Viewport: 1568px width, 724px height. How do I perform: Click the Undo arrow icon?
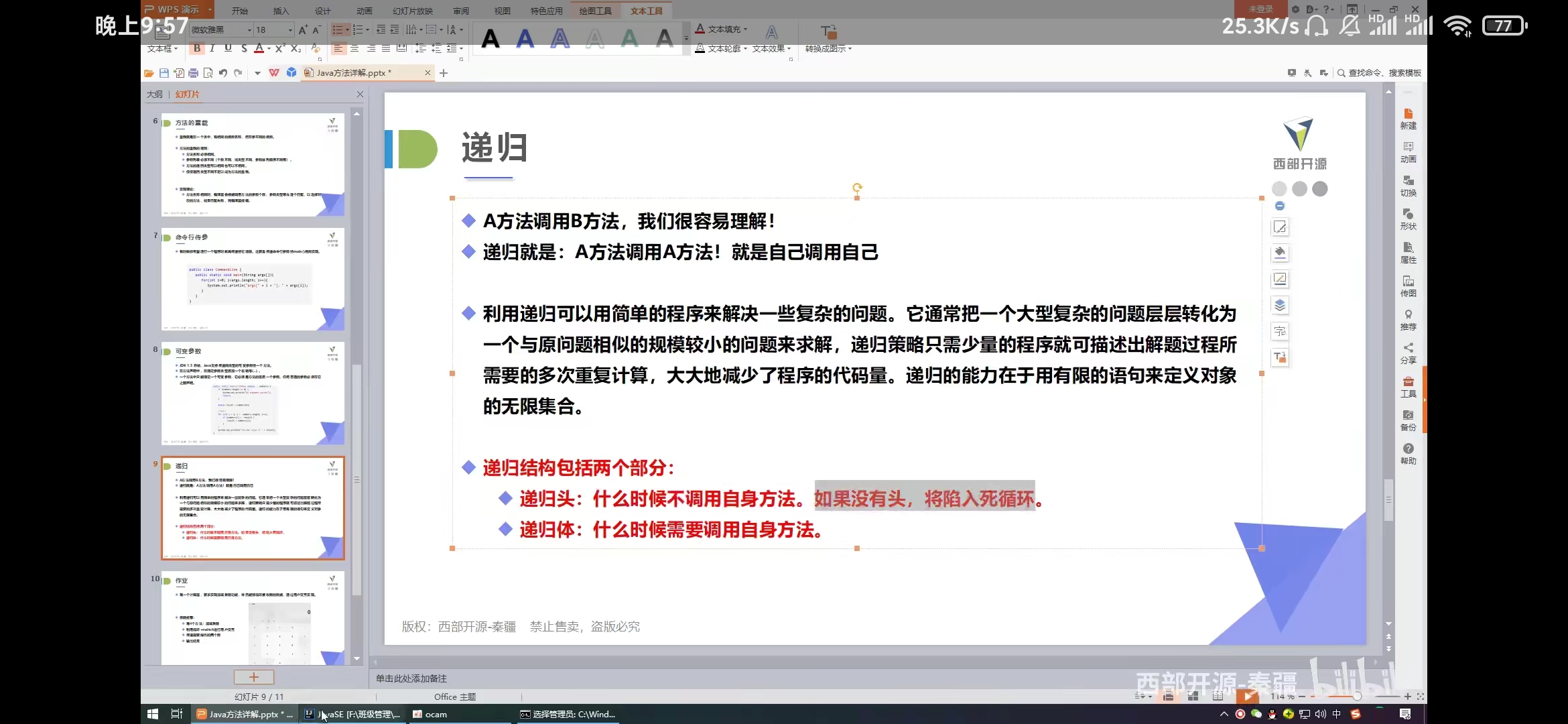223,73
